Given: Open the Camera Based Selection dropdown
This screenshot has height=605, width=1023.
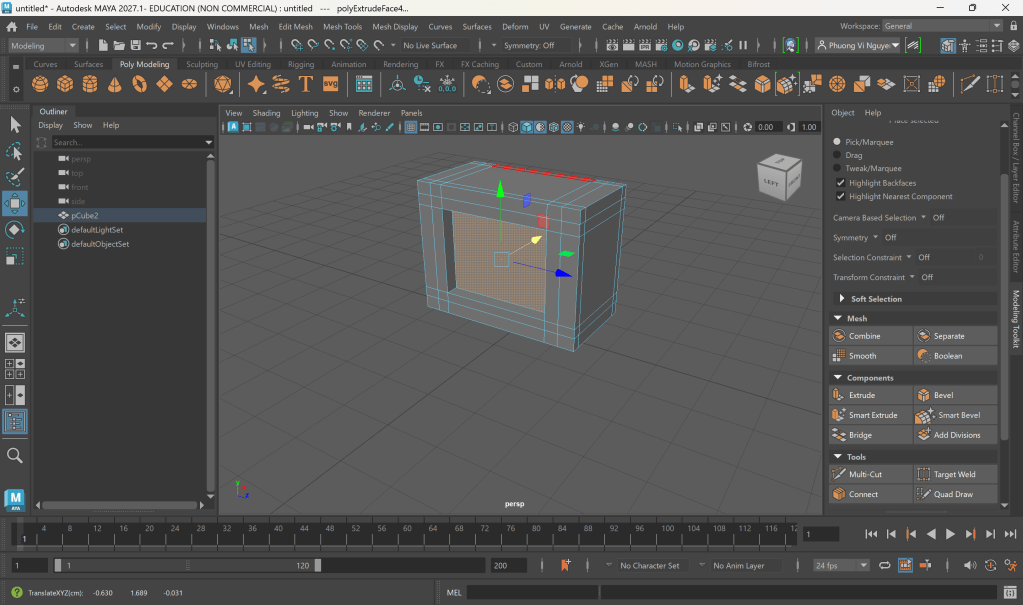Looking at the screenshot, I should [x=924, y=217].
